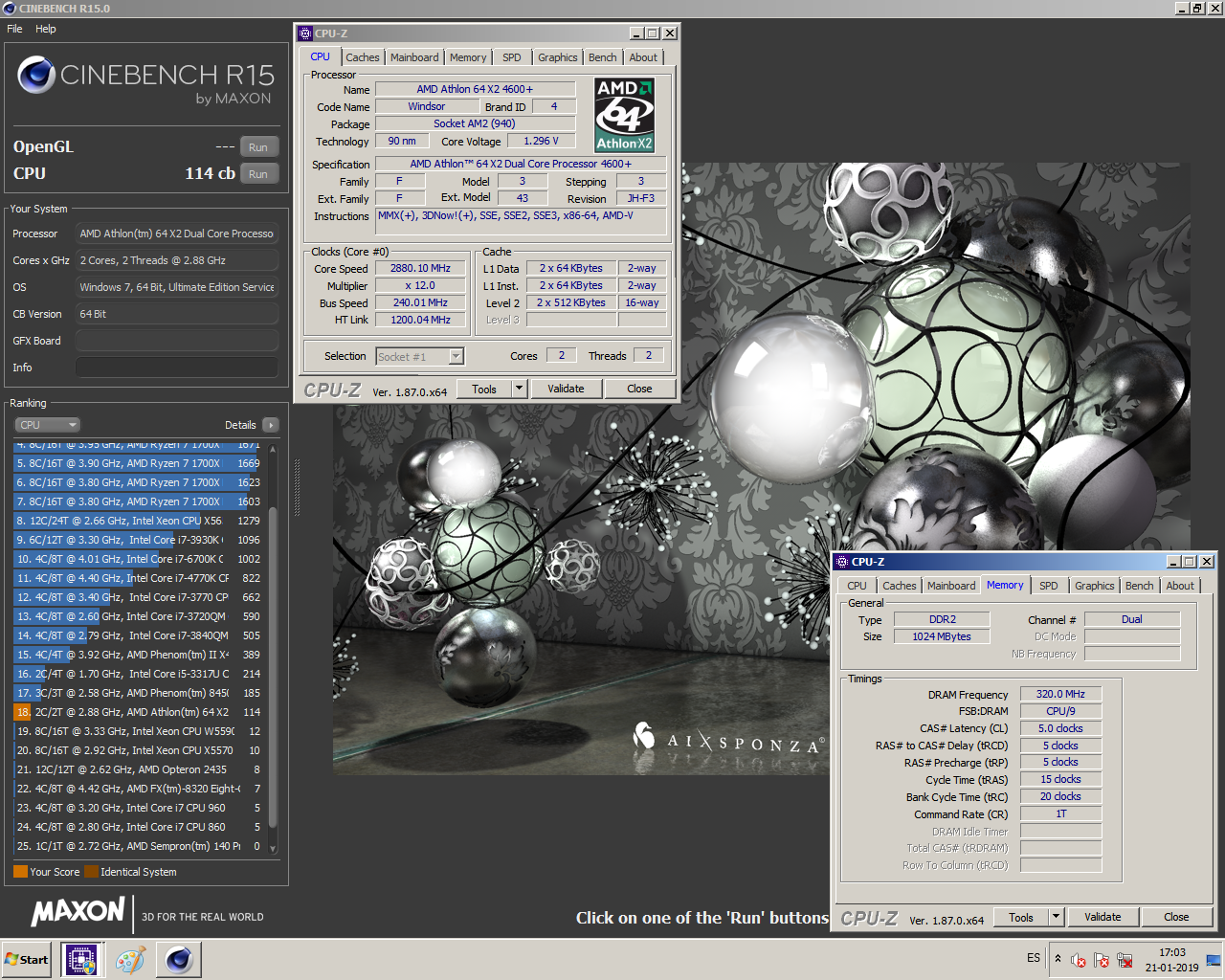
Task: Click the network disconnected tray icon
Action: pos(1125,960)
